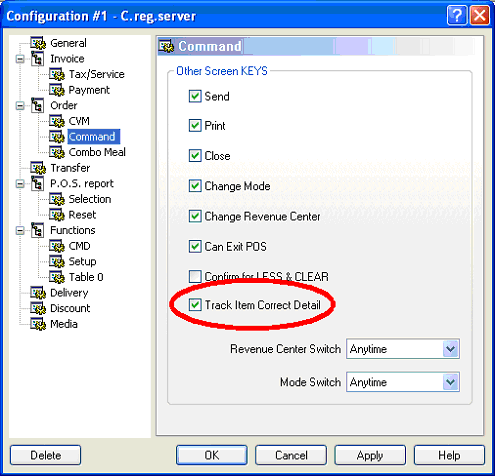Collapse the P.O.S. report node
495x476 pixels.
point(20,184)
